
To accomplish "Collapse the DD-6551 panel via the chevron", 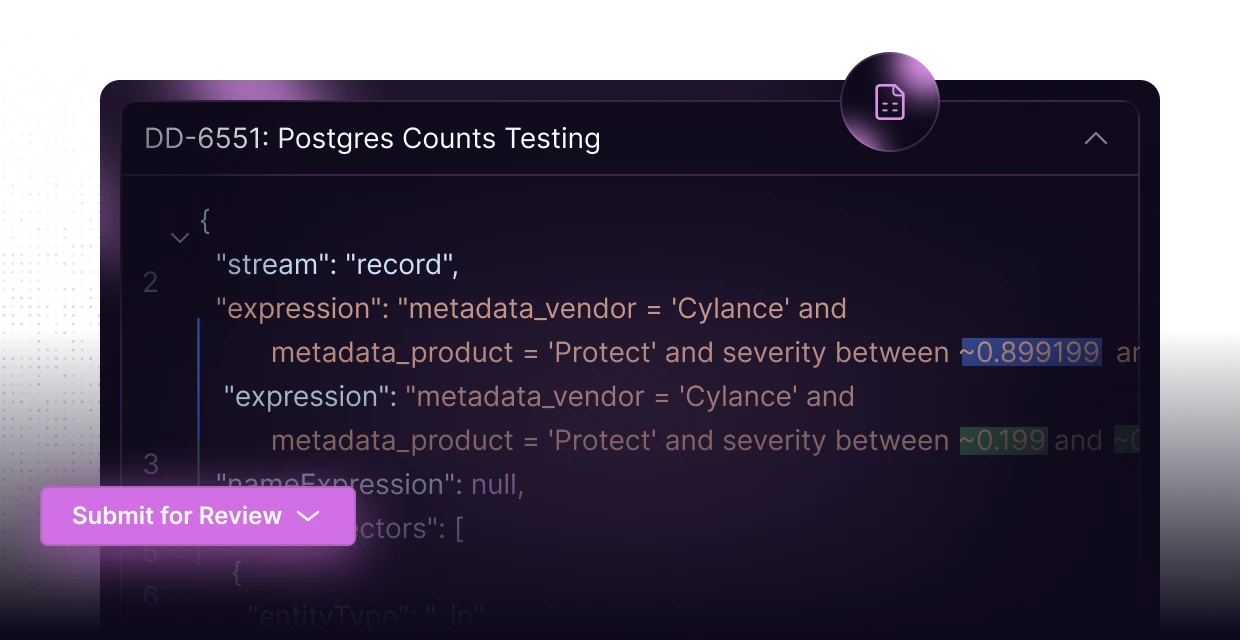I will (1097, 139).
